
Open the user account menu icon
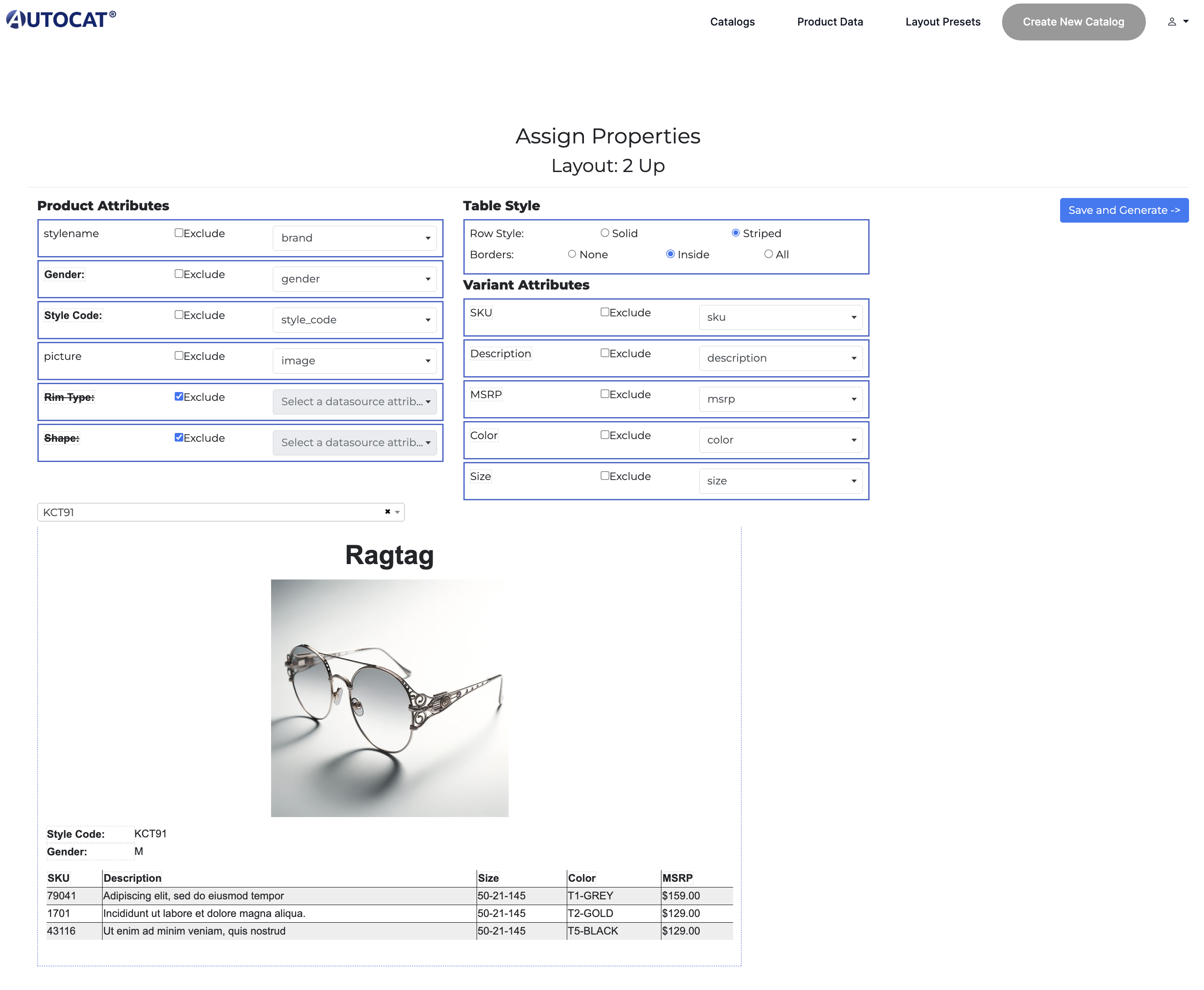coord(1177,22)
